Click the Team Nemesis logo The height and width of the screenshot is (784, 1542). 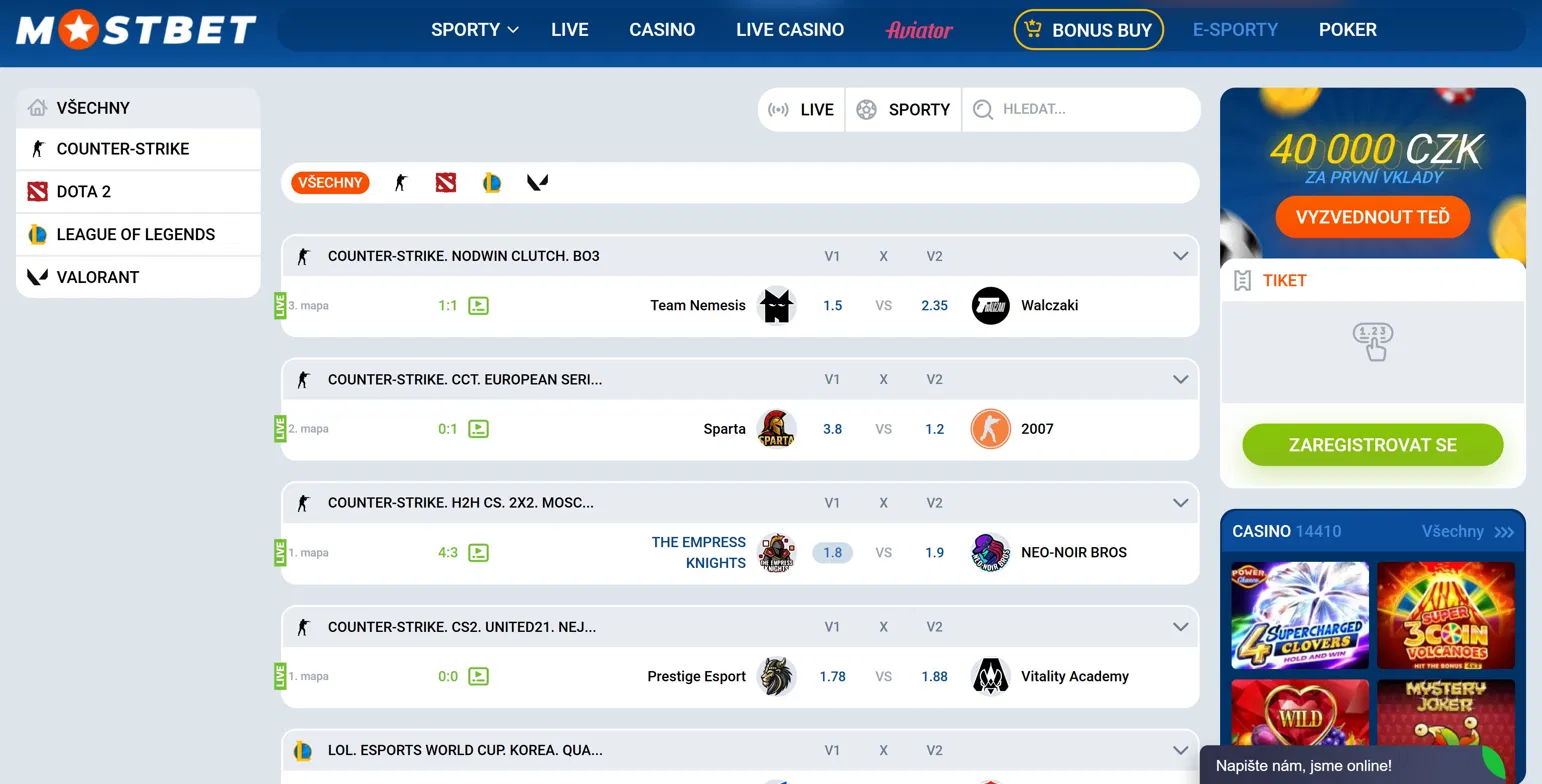[x=777, y=306]
